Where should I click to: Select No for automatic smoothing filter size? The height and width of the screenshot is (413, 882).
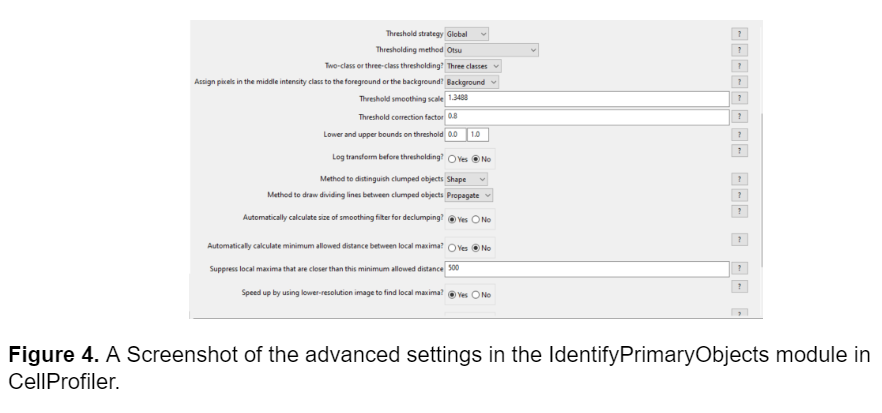click(475, 219)
